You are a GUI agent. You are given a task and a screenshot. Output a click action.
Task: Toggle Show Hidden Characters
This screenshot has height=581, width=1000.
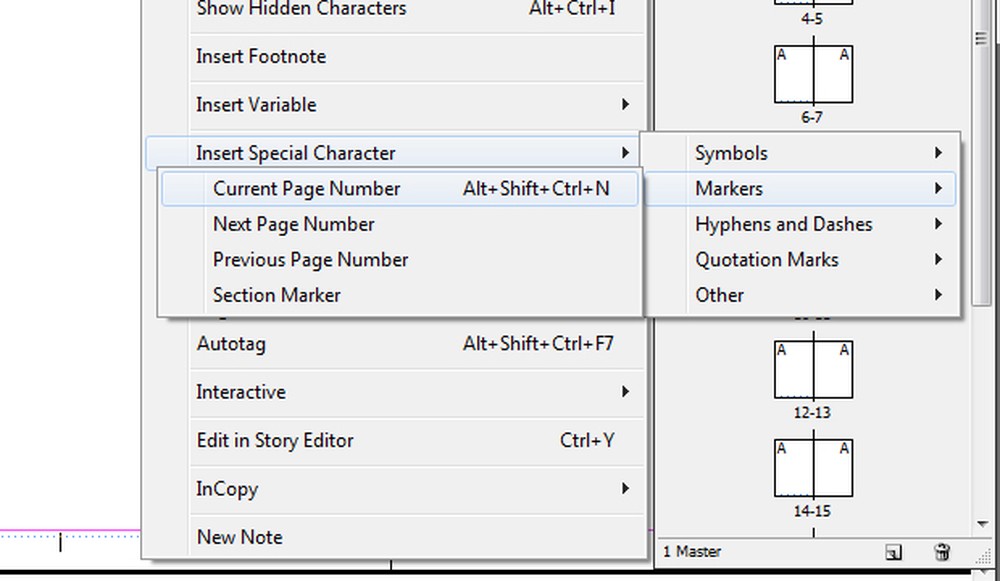(301, 10)
